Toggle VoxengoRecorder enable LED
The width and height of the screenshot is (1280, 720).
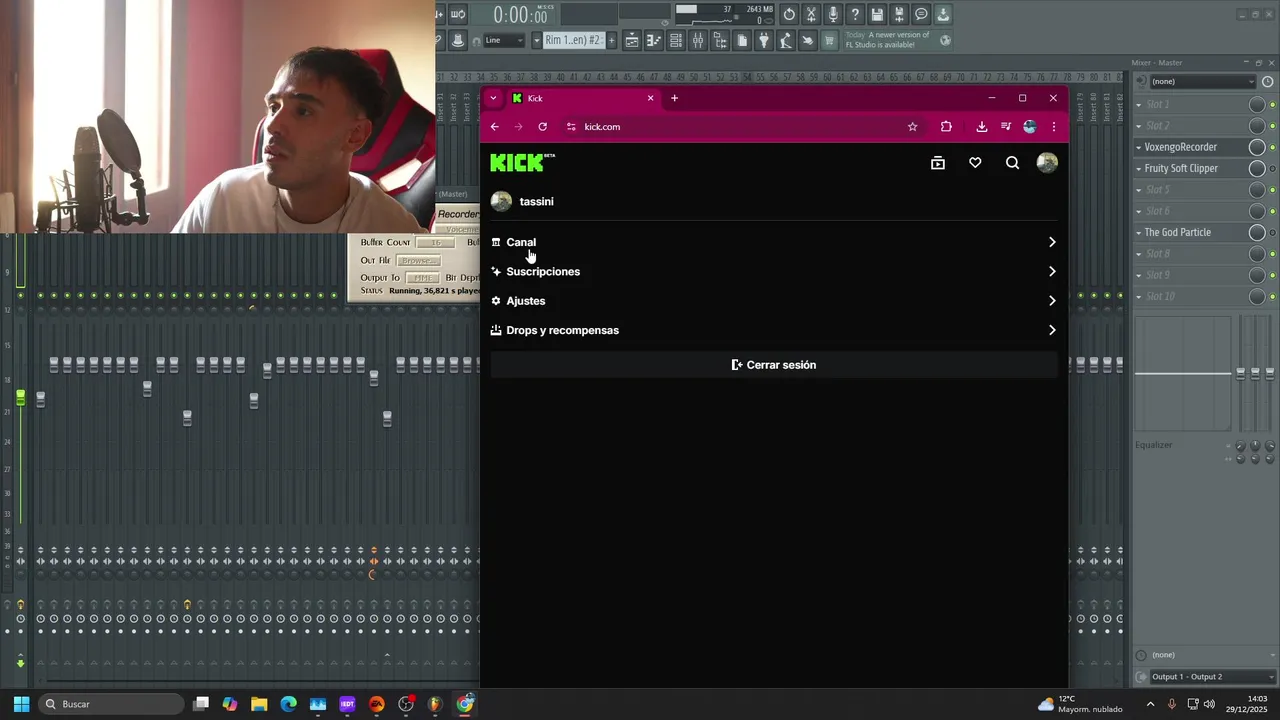pos(1272,148)
